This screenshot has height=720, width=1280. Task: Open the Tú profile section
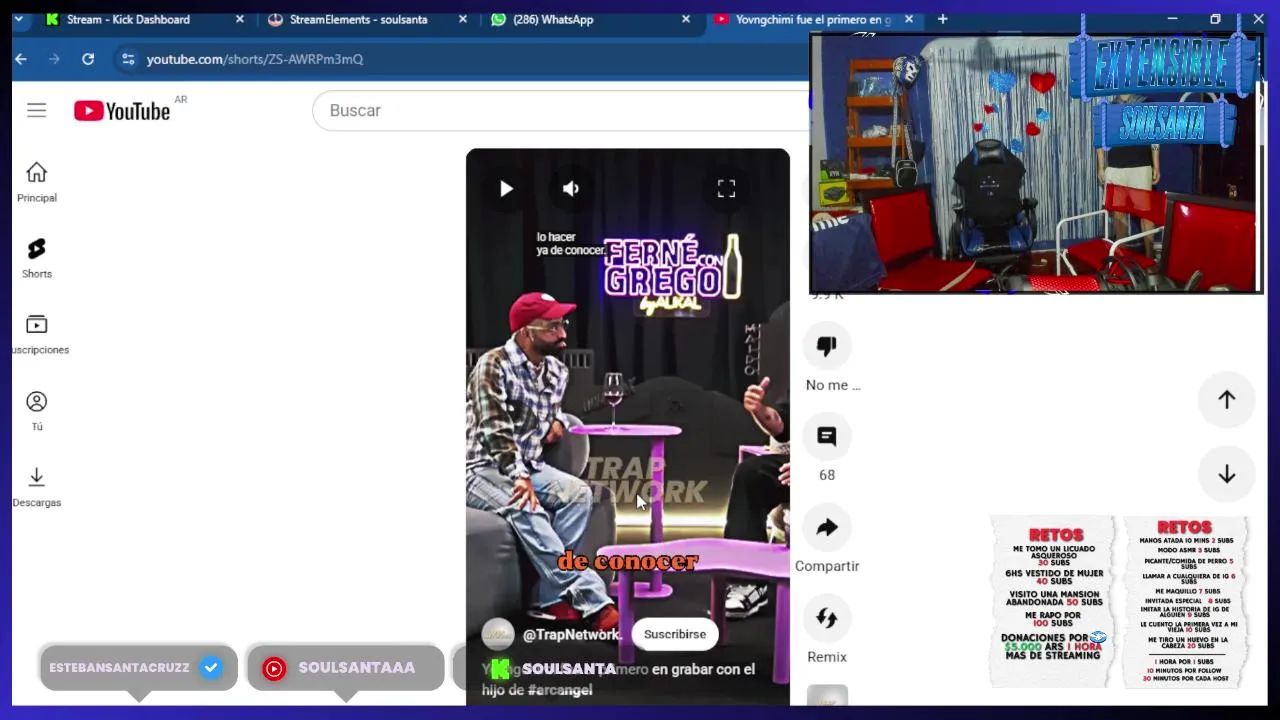tap(37, 411)
